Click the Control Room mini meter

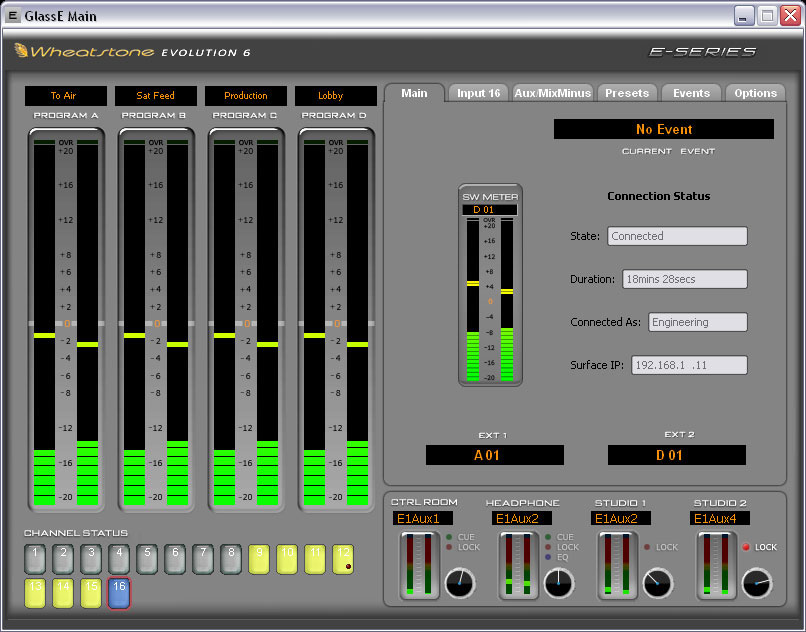(x=419, y=565)
